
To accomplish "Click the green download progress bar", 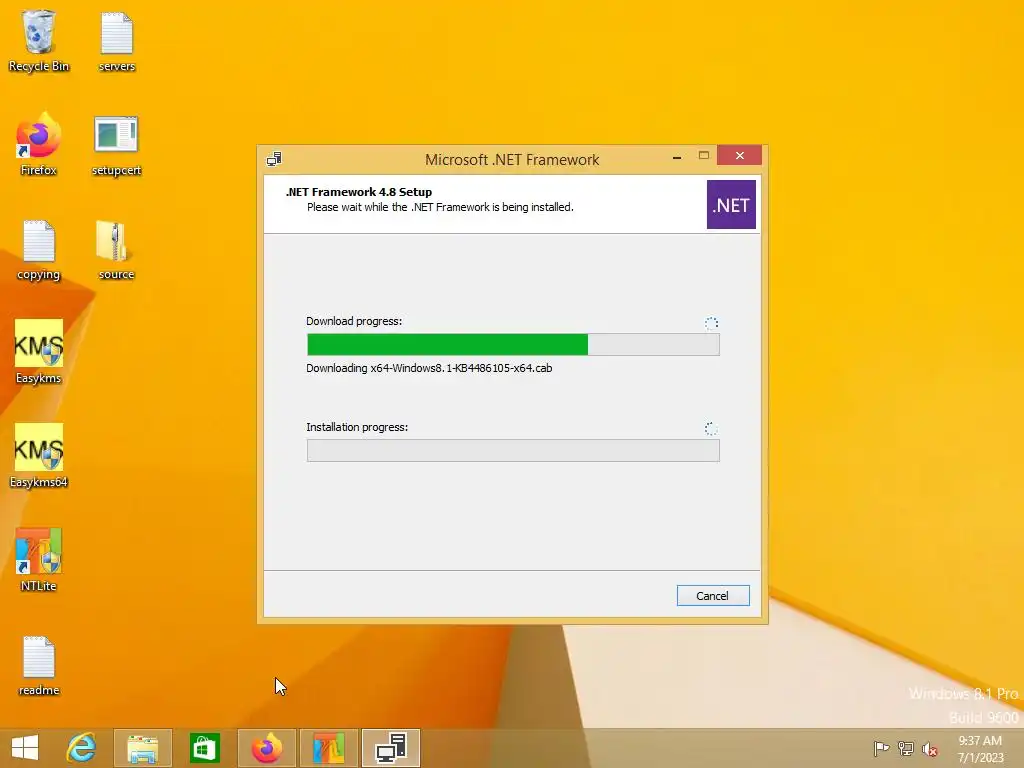I will (513, 344).
